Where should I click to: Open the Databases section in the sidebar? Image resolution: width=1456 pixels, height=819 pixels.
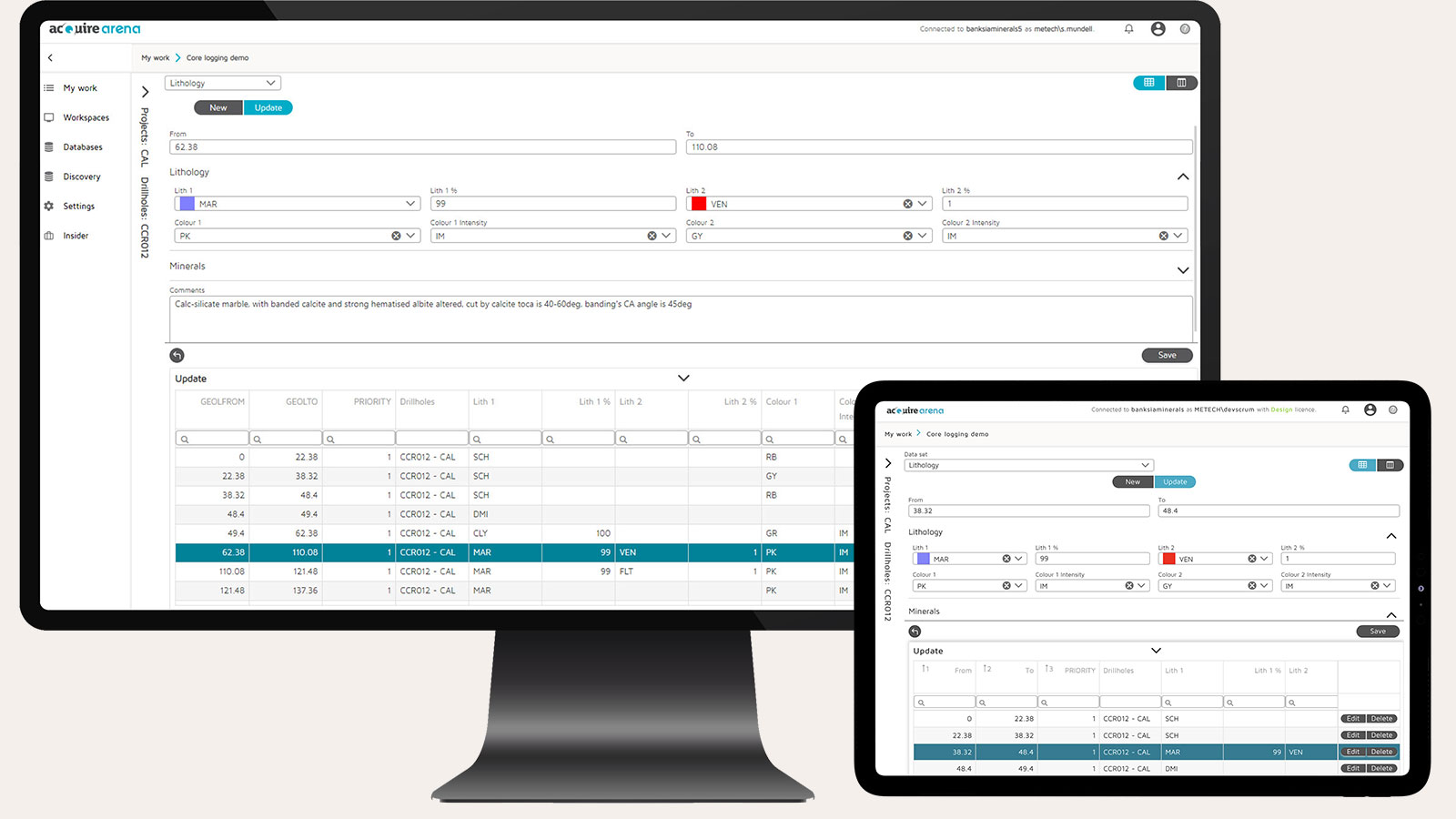pyautogui.click(x=83, y=147)
